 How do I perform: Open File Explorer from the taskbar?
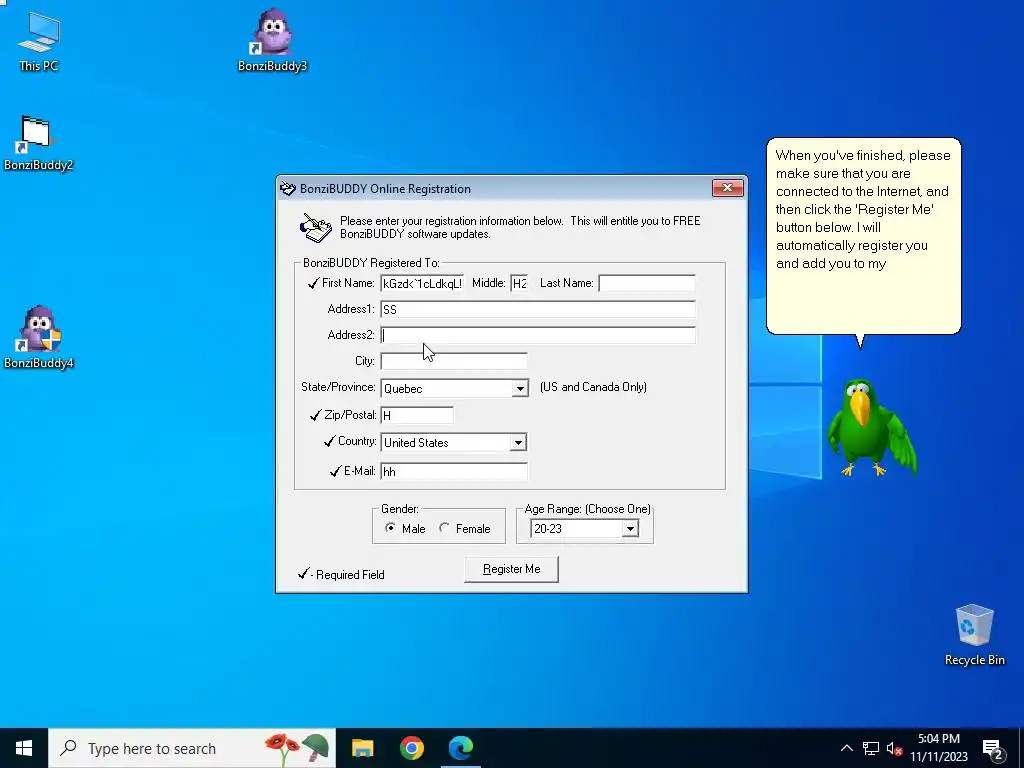pyautogui.click(x=362, y=748)
